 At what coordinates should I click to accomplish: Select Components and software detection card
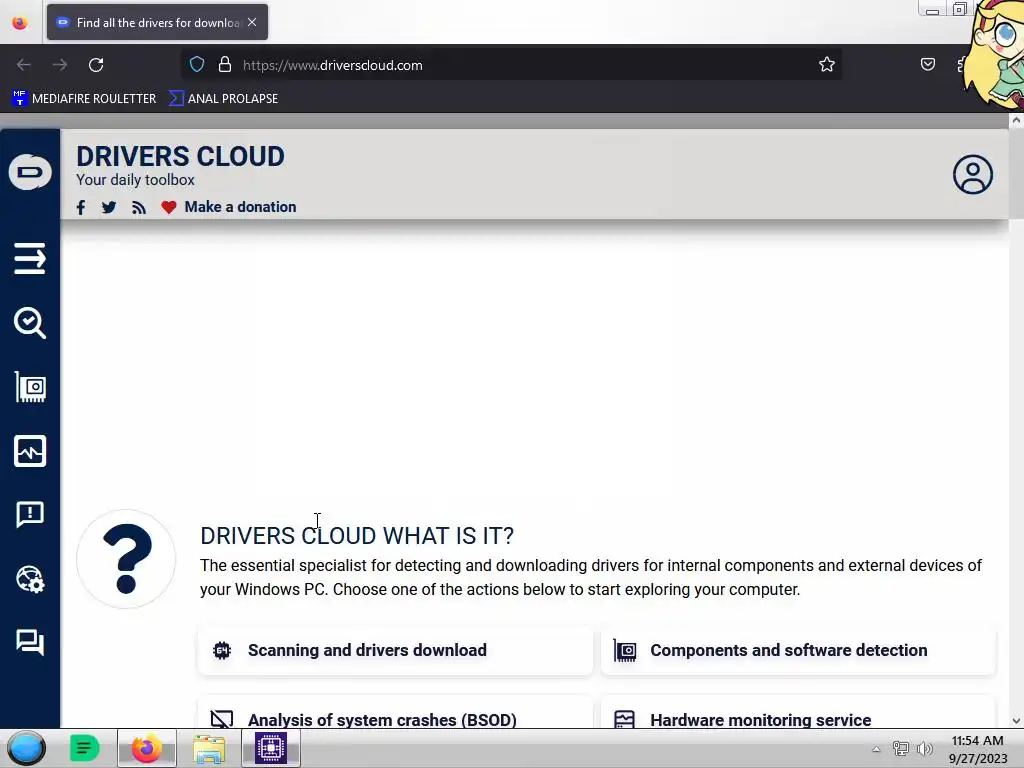click(x=798, y=650)
